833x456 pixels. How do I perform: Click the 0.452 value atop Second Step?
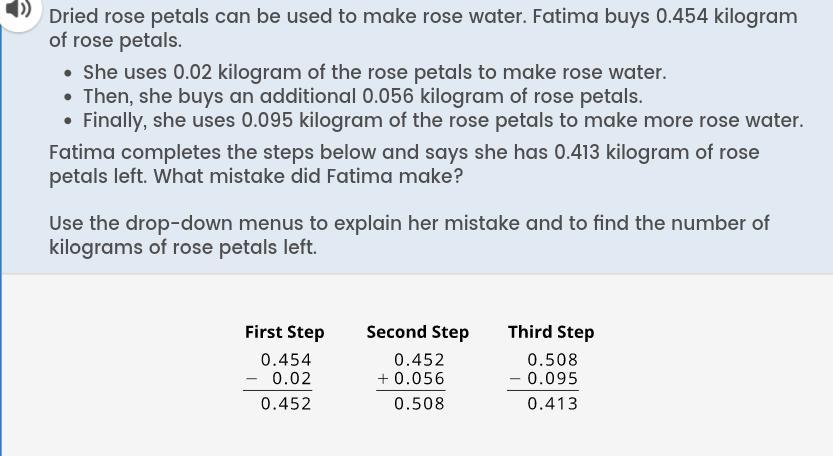point(419,360)
